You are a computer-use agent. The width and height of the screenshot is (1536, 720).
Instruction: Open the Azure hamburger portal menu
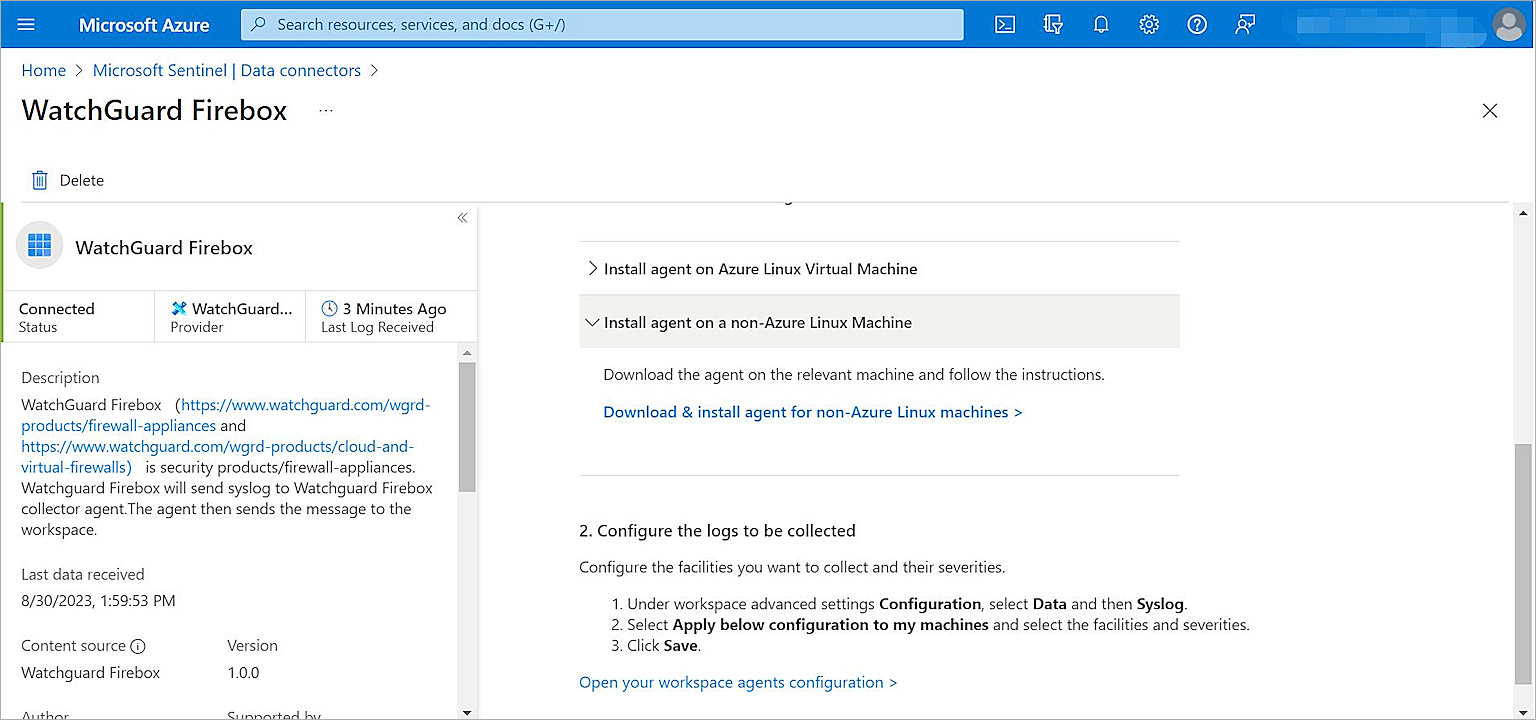coord(26,24)
